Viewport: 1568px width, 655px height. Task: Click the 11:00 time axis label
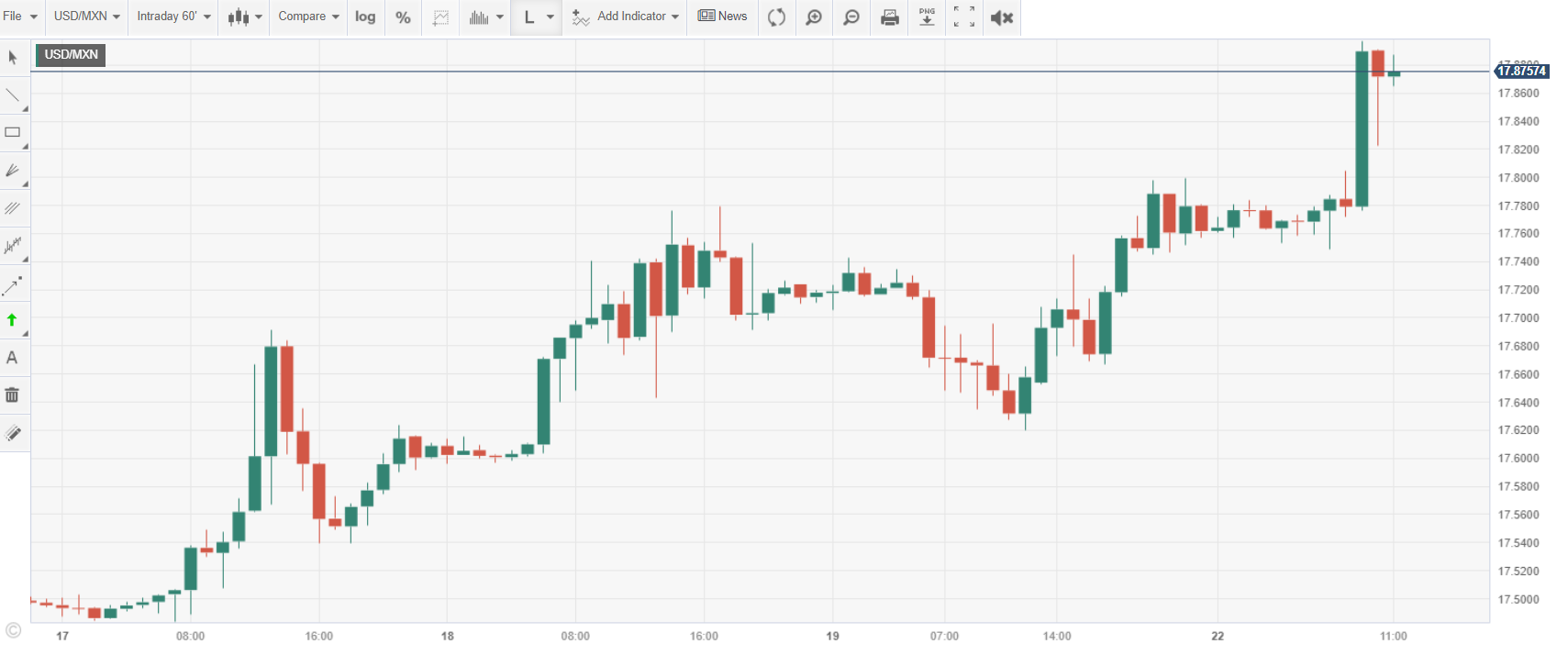tap(1394, 637)
